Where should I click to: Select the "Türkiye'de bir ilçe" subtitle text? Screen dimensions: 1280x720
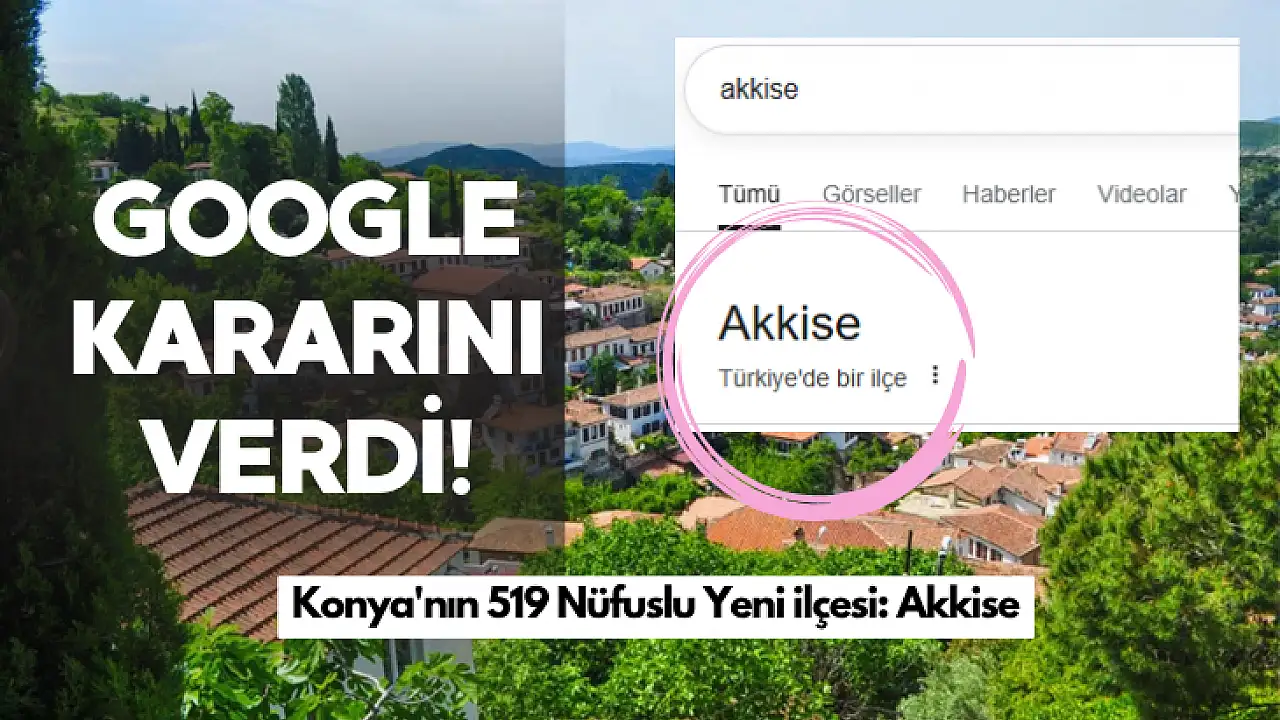(x=813, y=378)
